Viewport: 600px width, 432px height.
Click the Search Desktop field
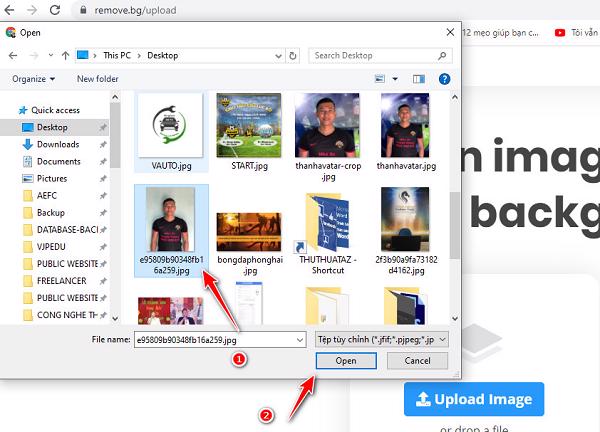click(374, 55)
